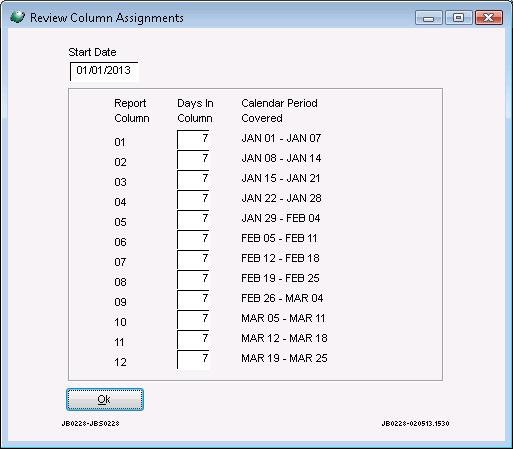Select Days In Column field for column 10

point(193,319)
